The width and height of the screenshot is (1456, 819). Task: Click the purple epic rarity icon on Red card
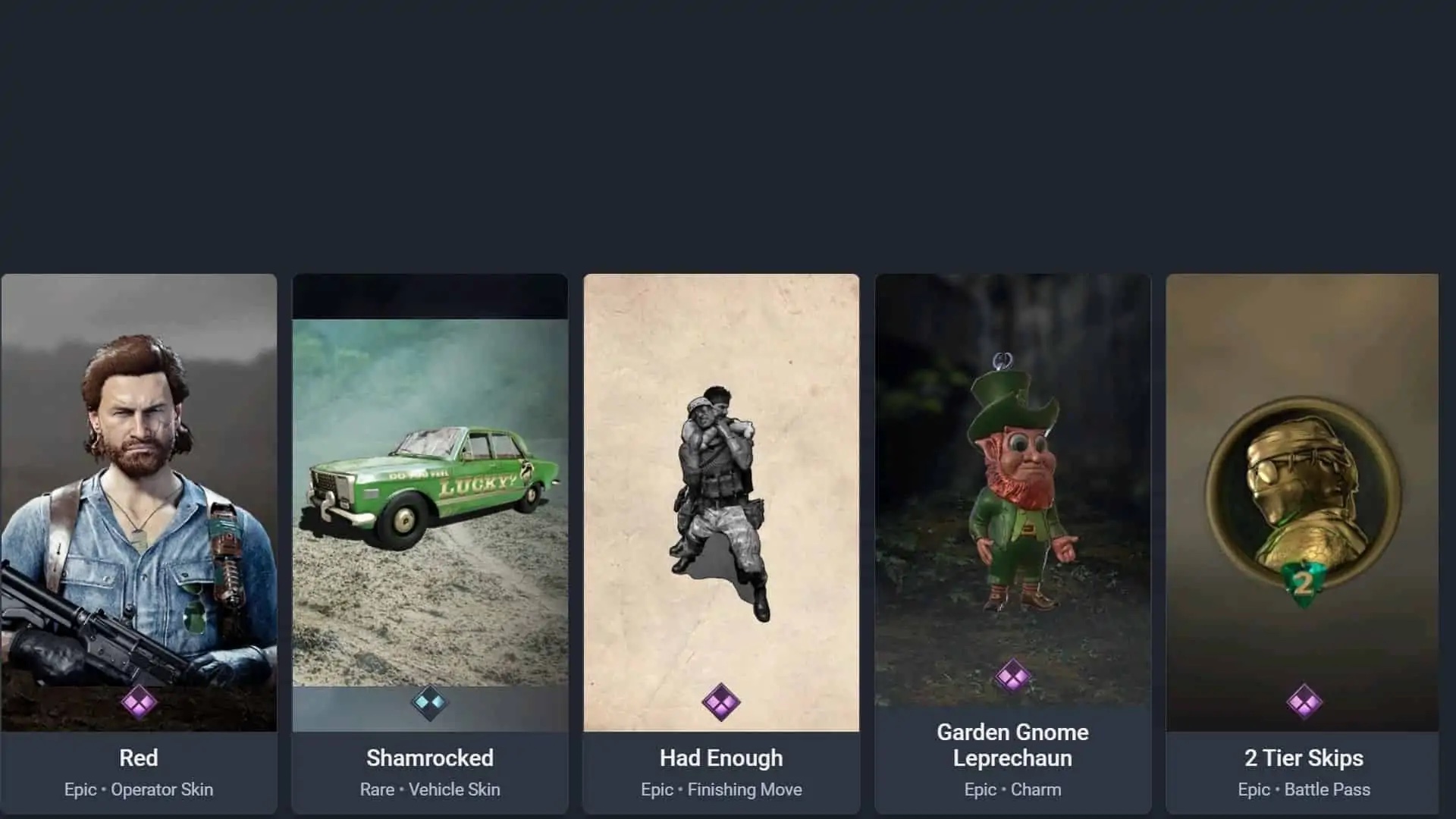(139, 702)
